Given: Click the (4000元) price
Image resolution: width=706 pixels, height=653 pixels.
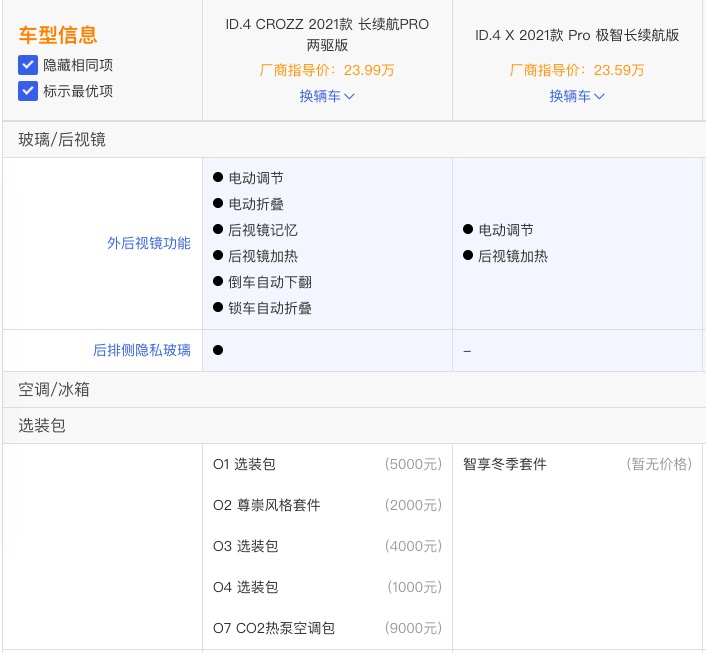Looking at the screenshot, I should coord(413,546).
